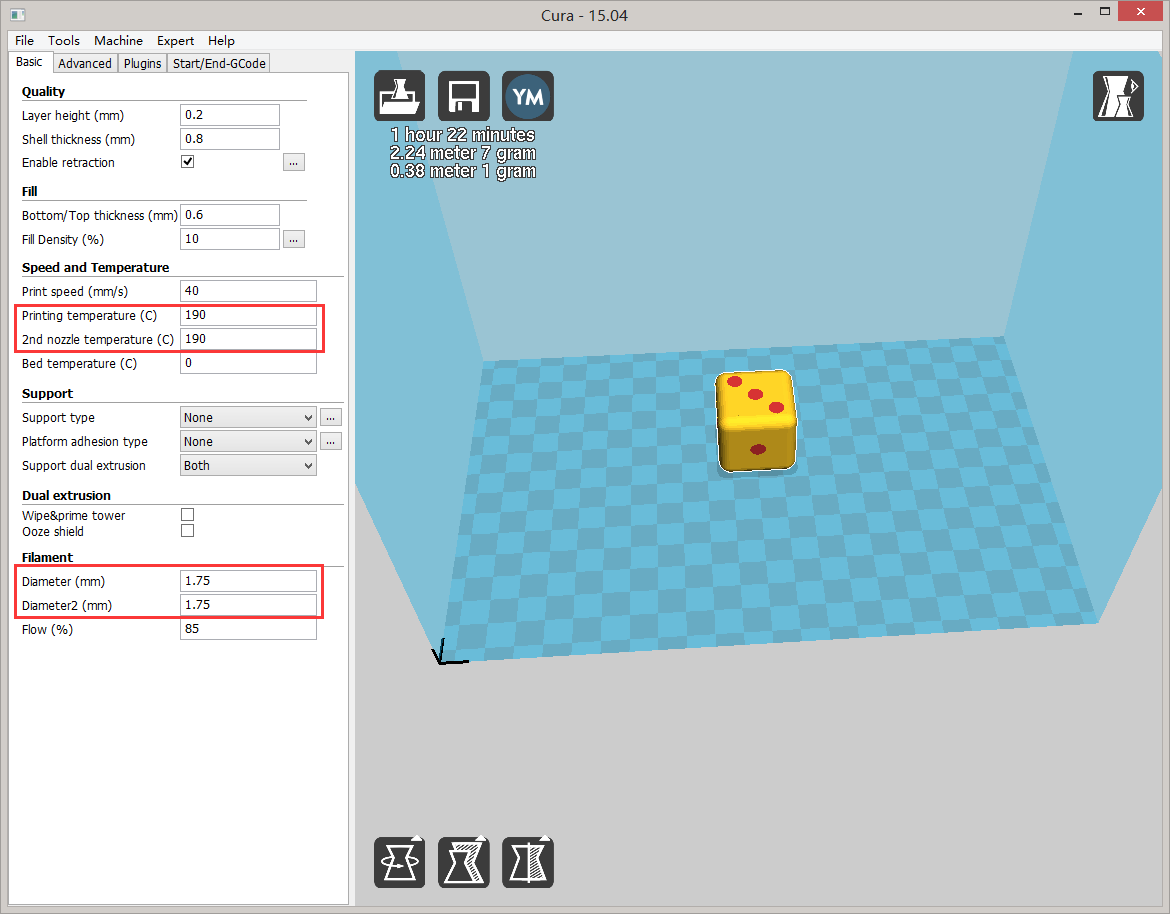Enable the Wipe&prime tower option
This screenshot has height=914, width=1170.
pos(187,513)
